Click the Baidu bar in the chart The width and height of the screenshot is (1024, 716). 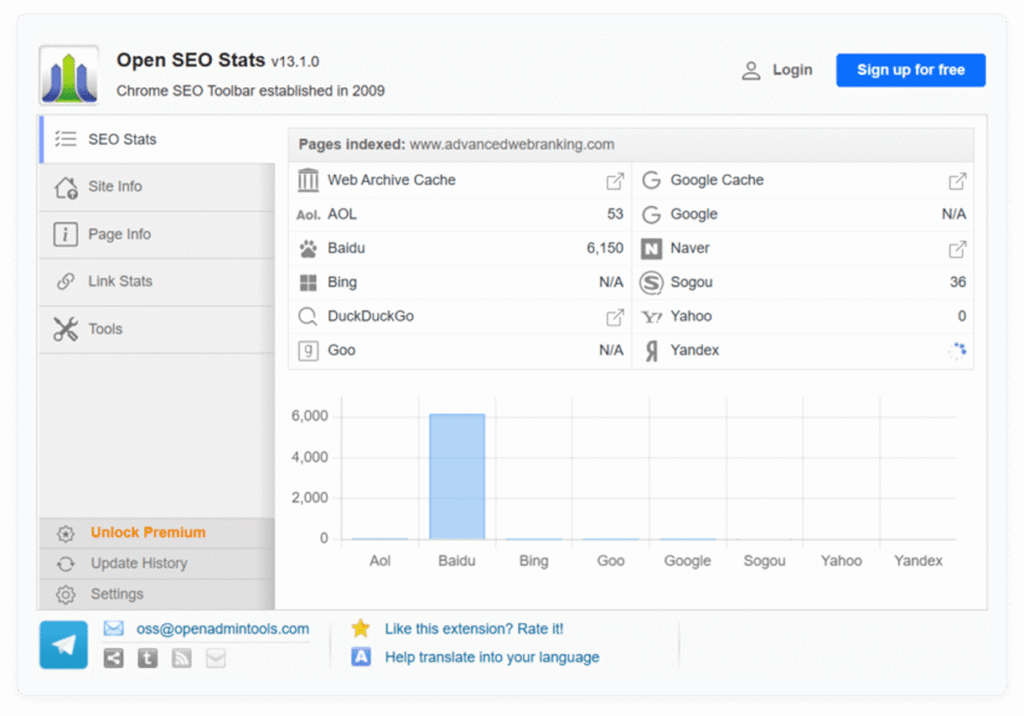pyautogui.click(x=457, y=476)
